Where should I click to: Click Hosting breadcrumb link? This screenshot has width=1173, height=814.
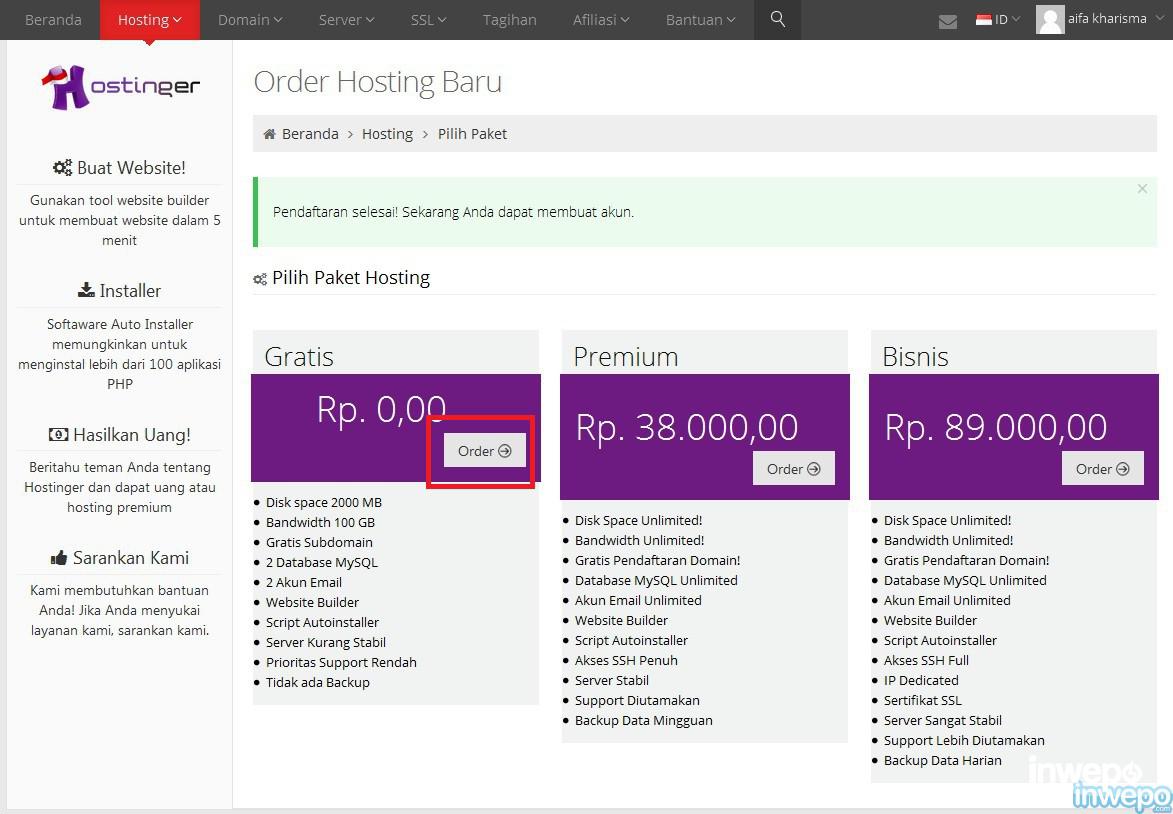(387, 134)
